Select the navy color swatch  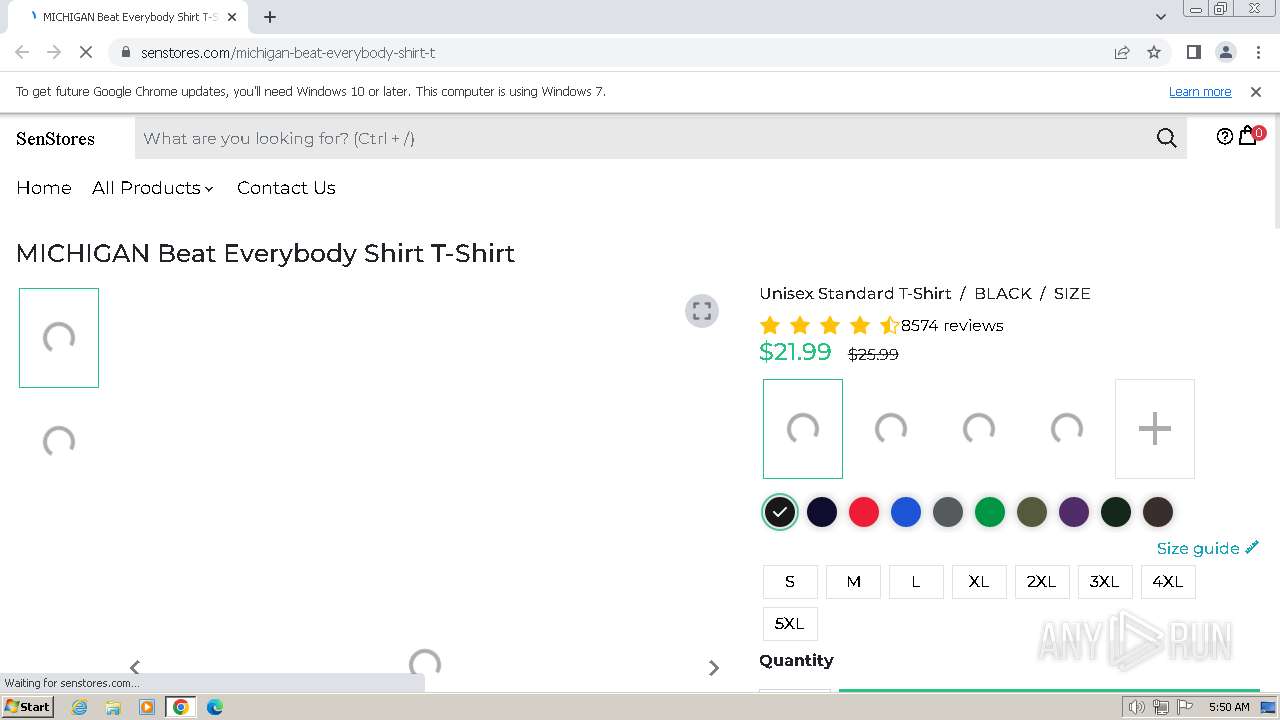(x=822, y=512)
